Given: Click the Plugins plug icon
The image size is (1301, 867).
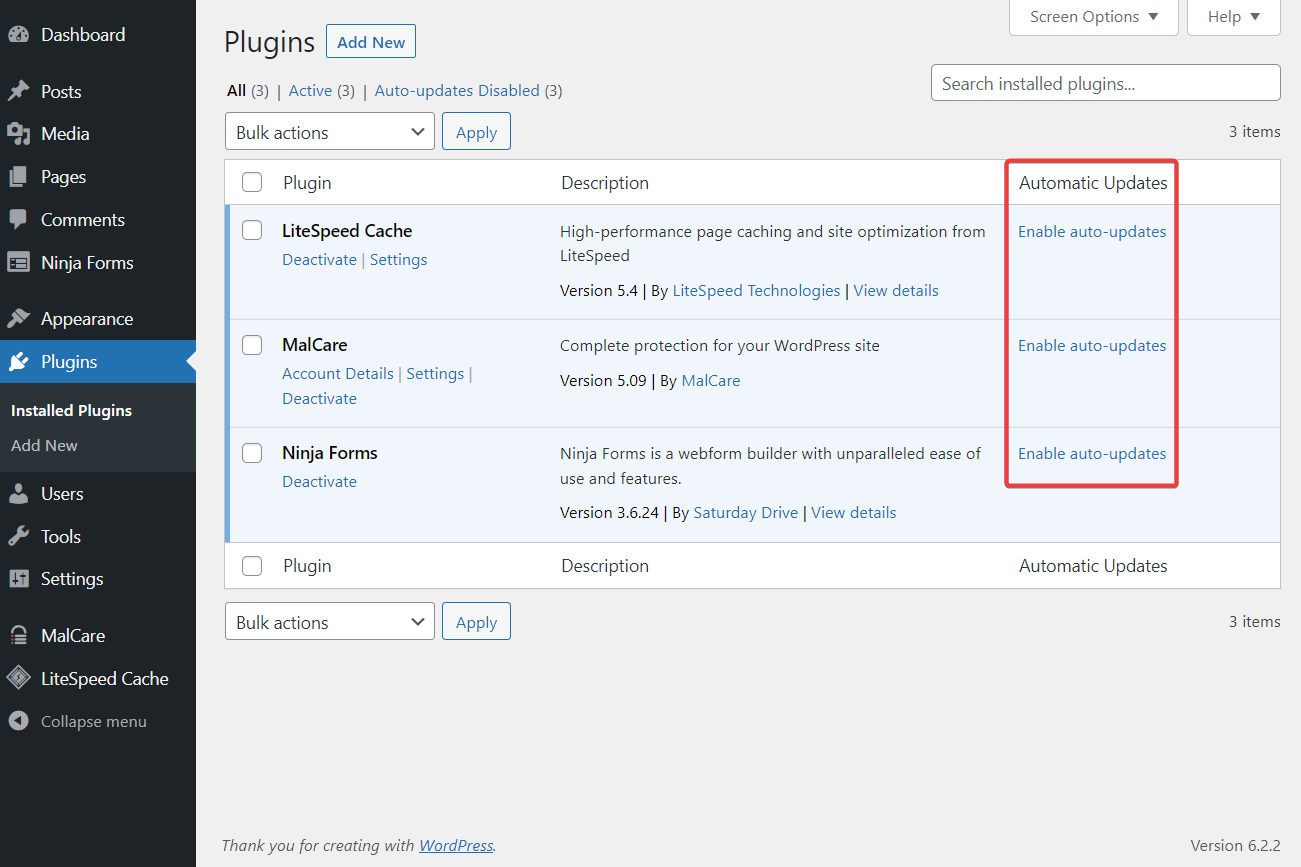Looking at the screenshot, I should click(x=19, y=362).
